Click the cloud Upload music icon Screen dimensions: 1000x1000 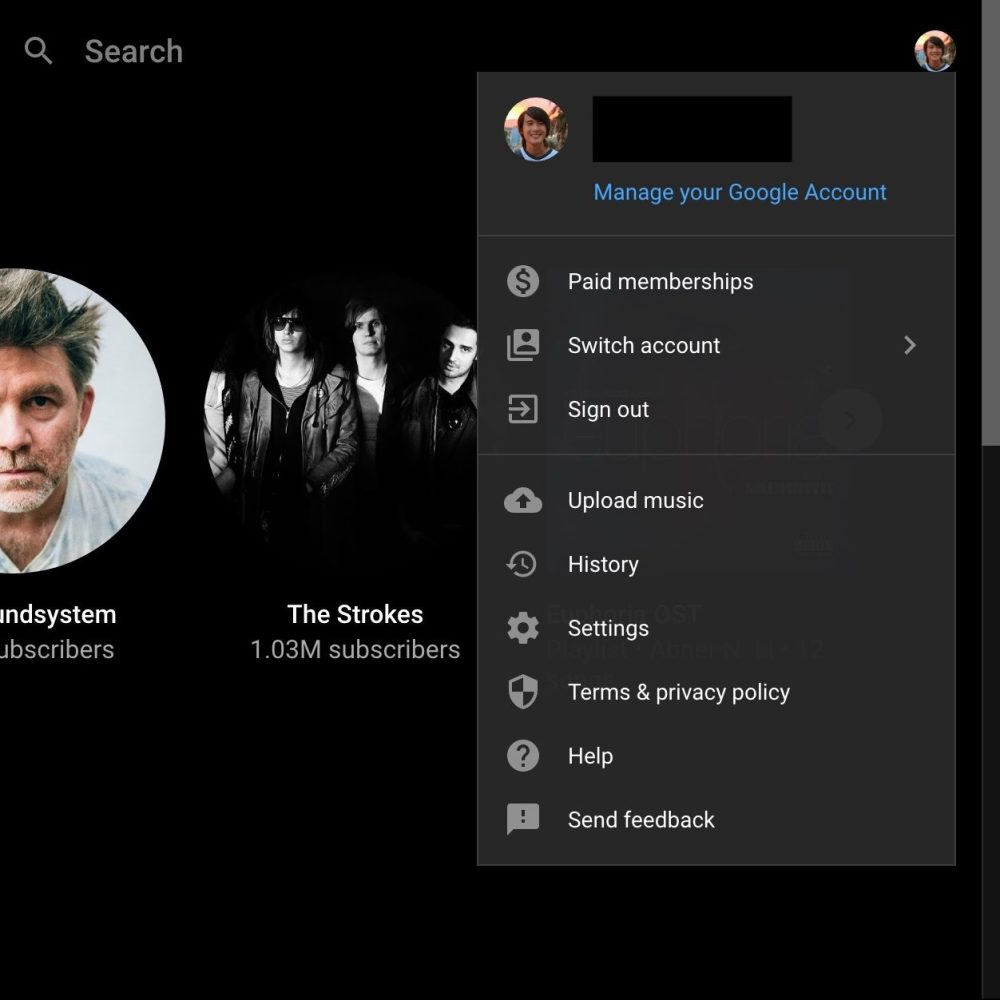pos(523,500)
